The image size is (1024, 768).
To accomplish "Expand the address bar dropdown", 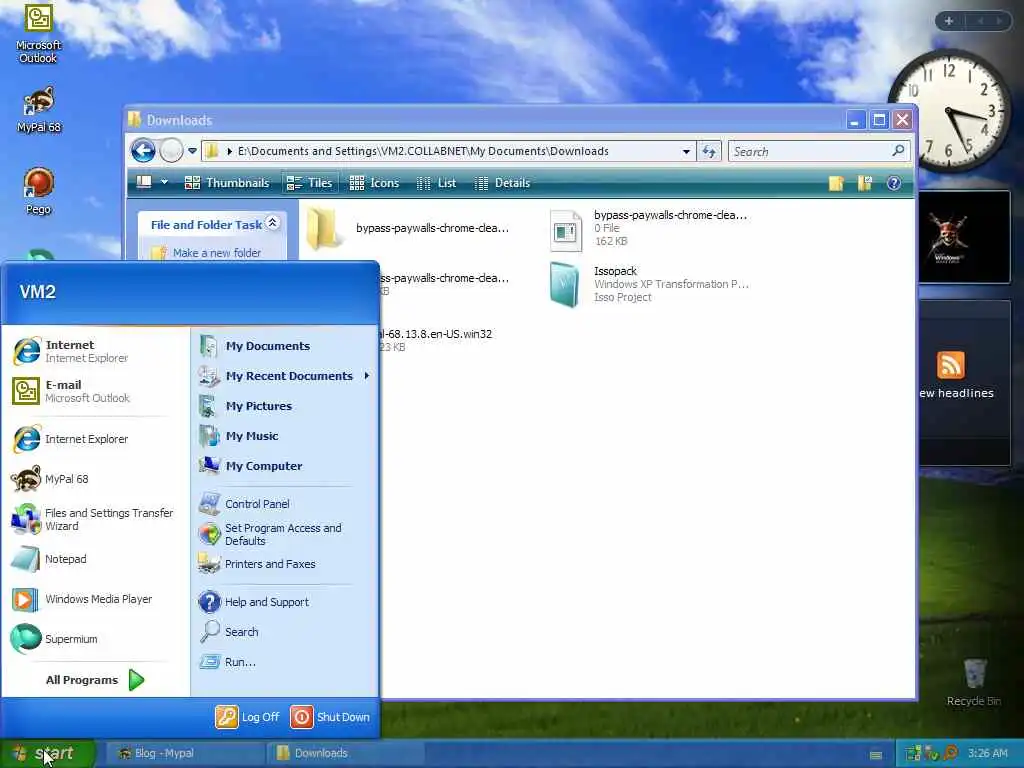I will pyautogui.click(x=686, y=152).
